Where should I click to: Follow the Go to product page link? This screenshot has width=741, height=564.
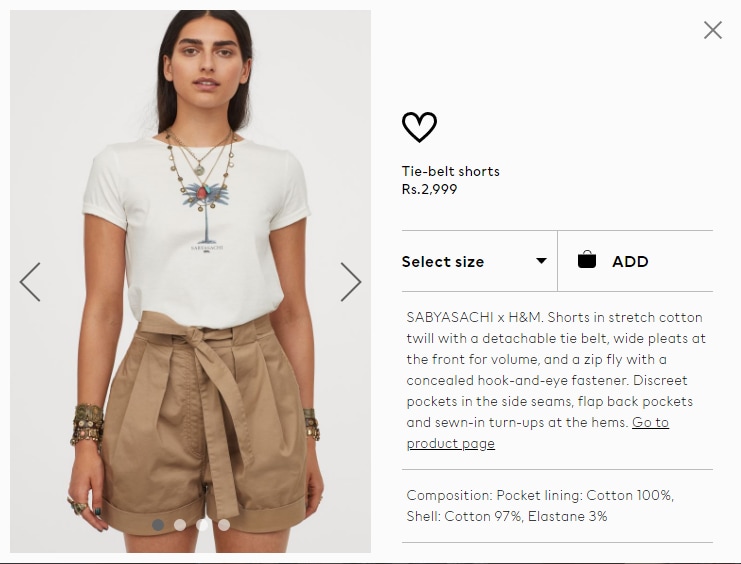coord(537,433)
